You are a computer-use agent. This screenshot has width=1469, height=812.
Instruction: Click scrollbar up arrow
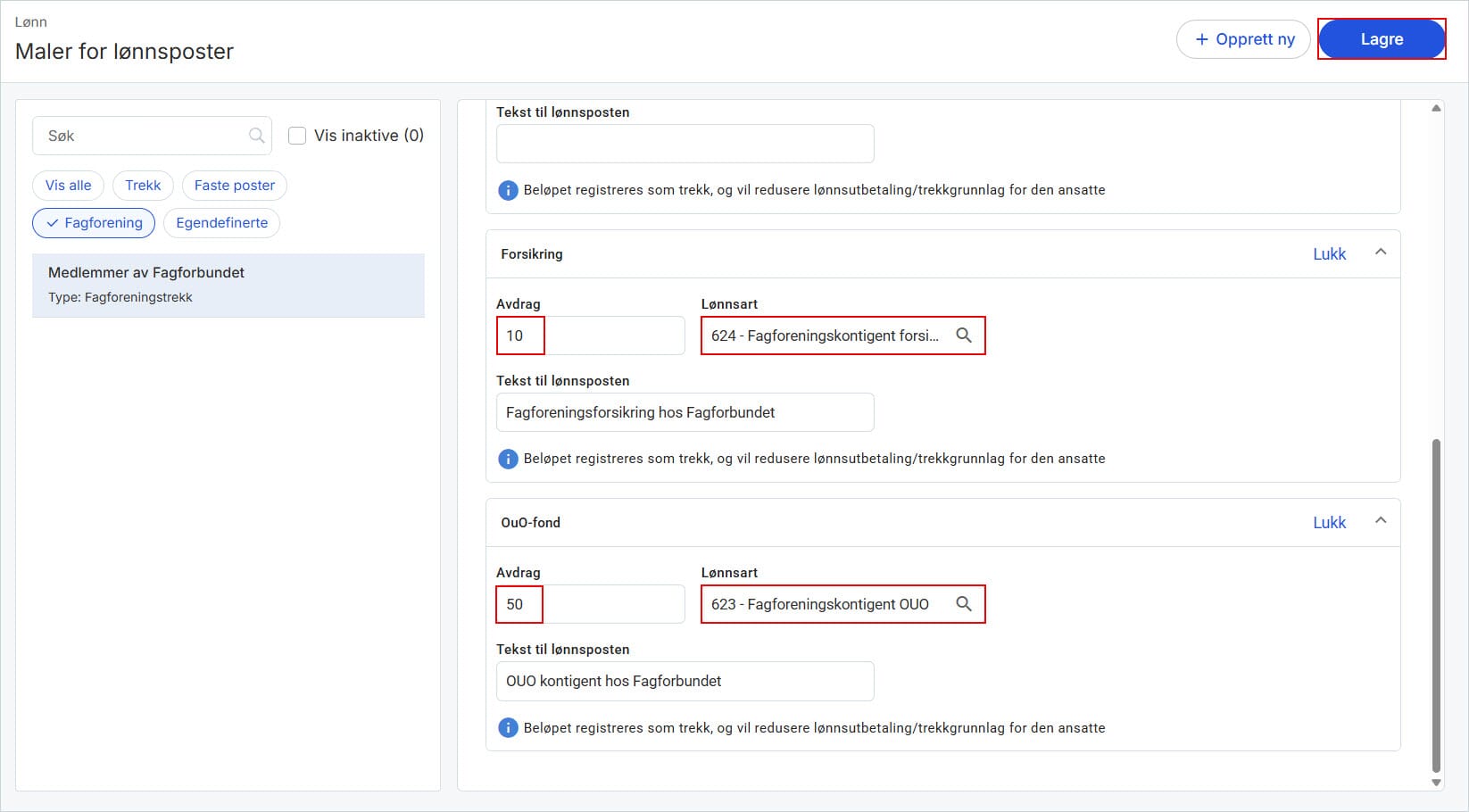[1436, 108]
